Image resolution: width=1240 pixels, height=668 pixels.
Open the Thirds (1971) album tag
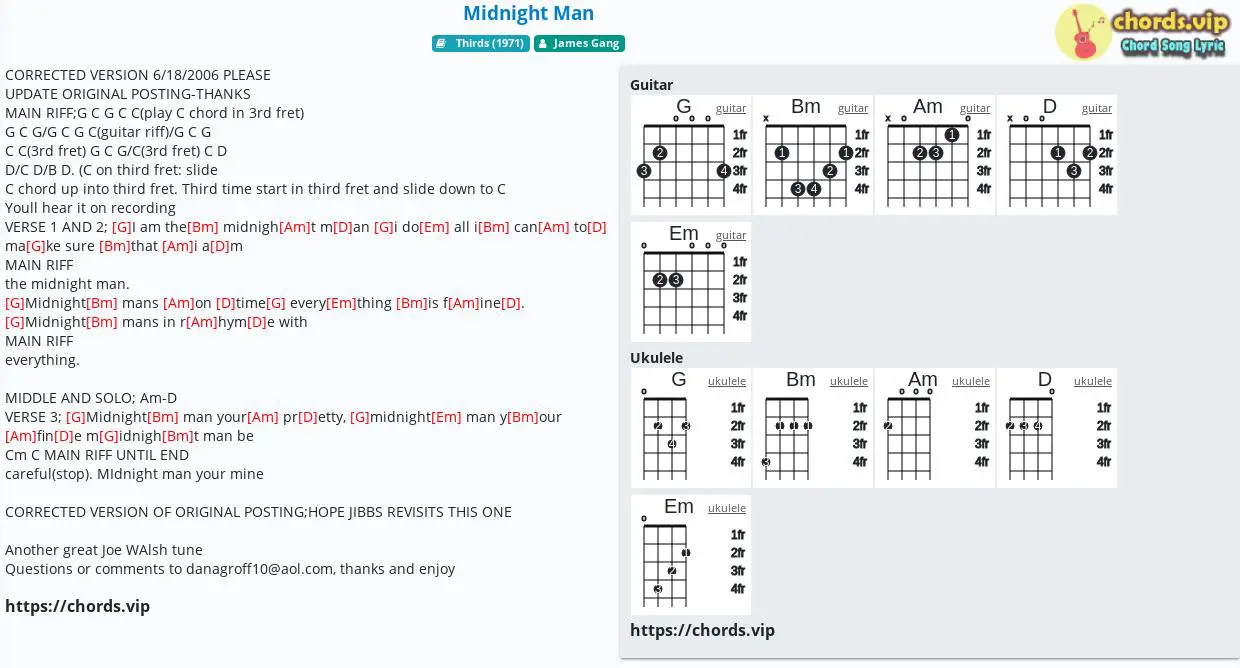(481, 43)
